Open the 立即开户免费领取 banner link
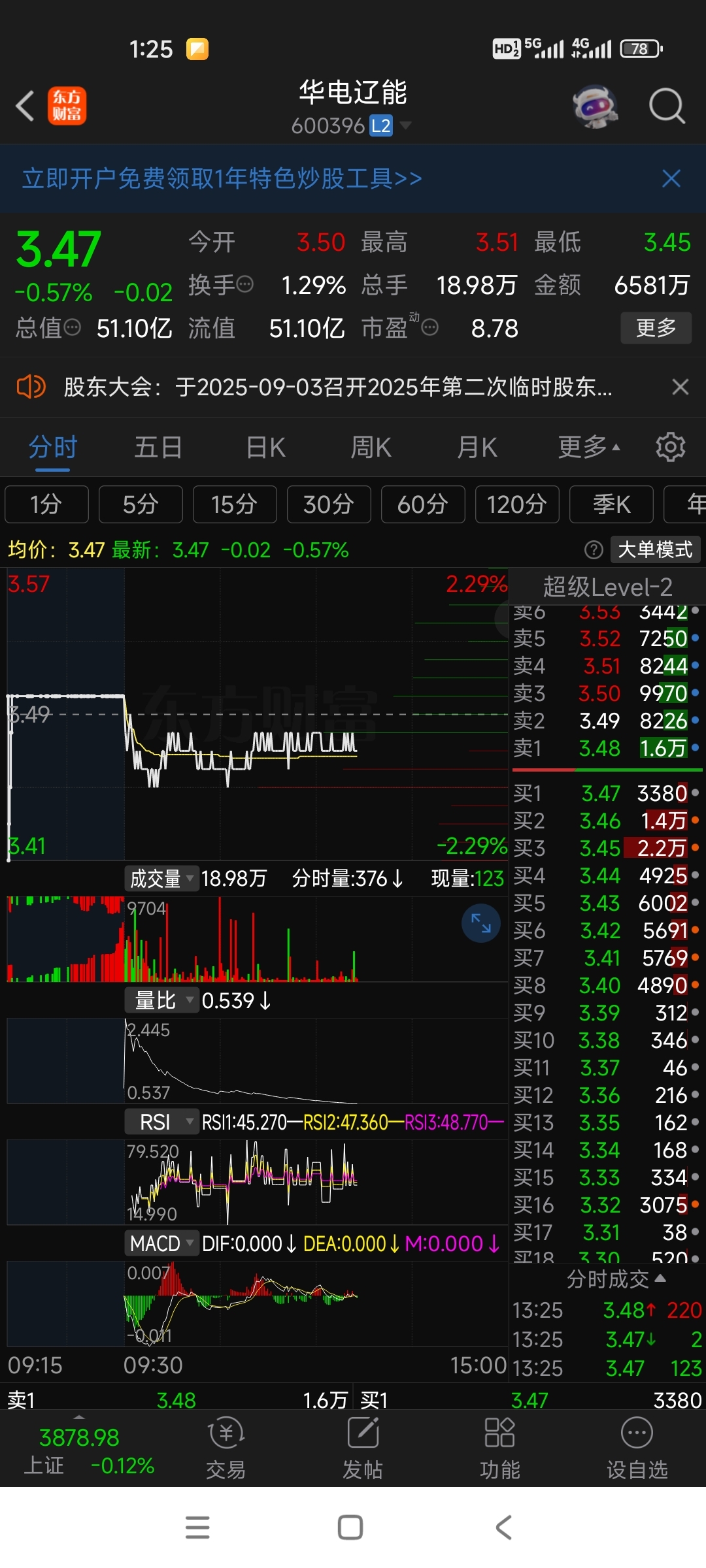Viewport: 706px width, 1568px height. coord(222,178)
